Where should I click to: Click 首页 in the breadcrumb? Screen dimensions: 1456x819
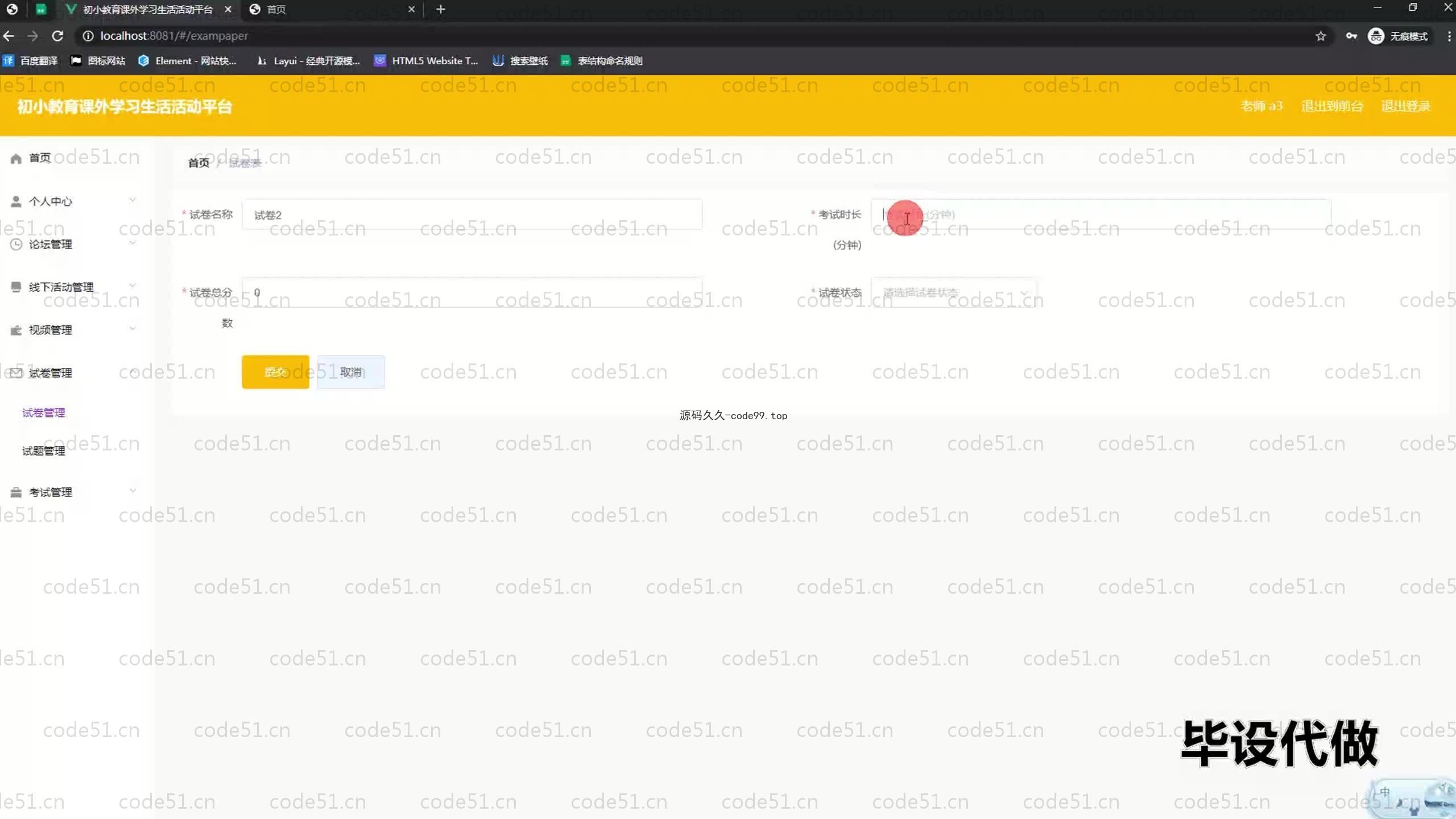(198, 163)
